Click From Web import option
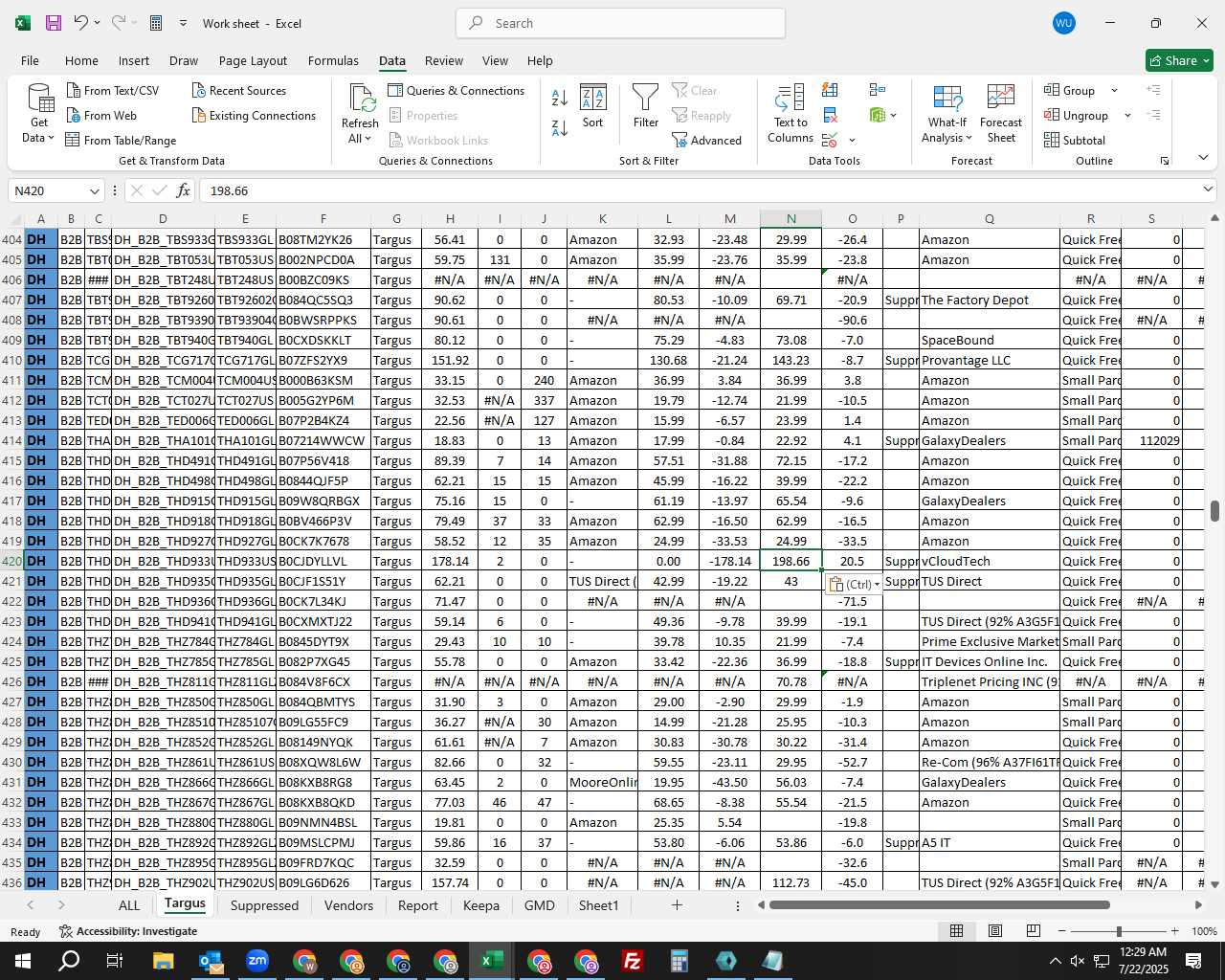This screenshot has width=1225, height=980. tap(102, 115)
